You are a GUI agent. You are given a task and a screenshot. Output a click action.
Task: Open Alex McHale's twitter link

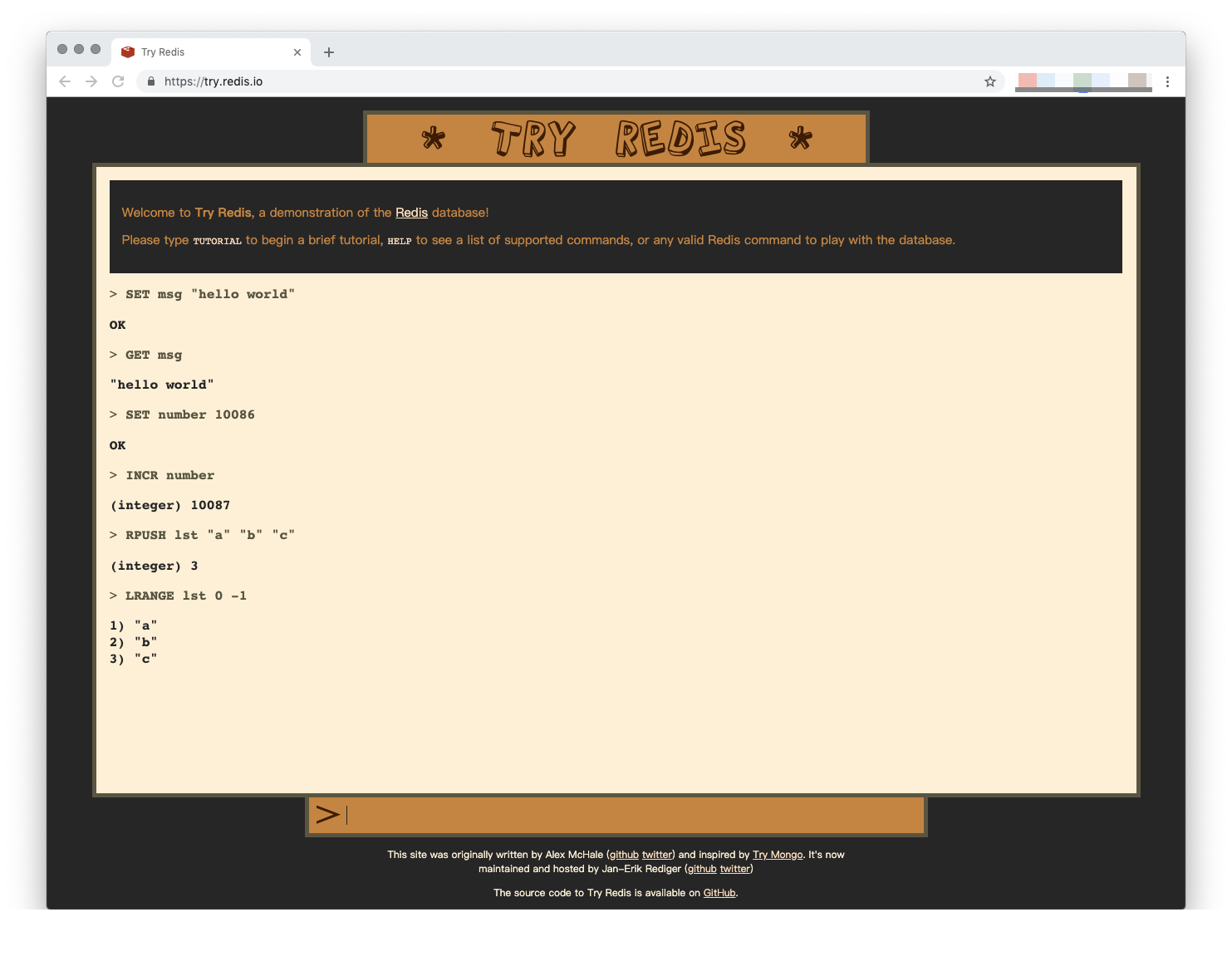pos(656,855)
